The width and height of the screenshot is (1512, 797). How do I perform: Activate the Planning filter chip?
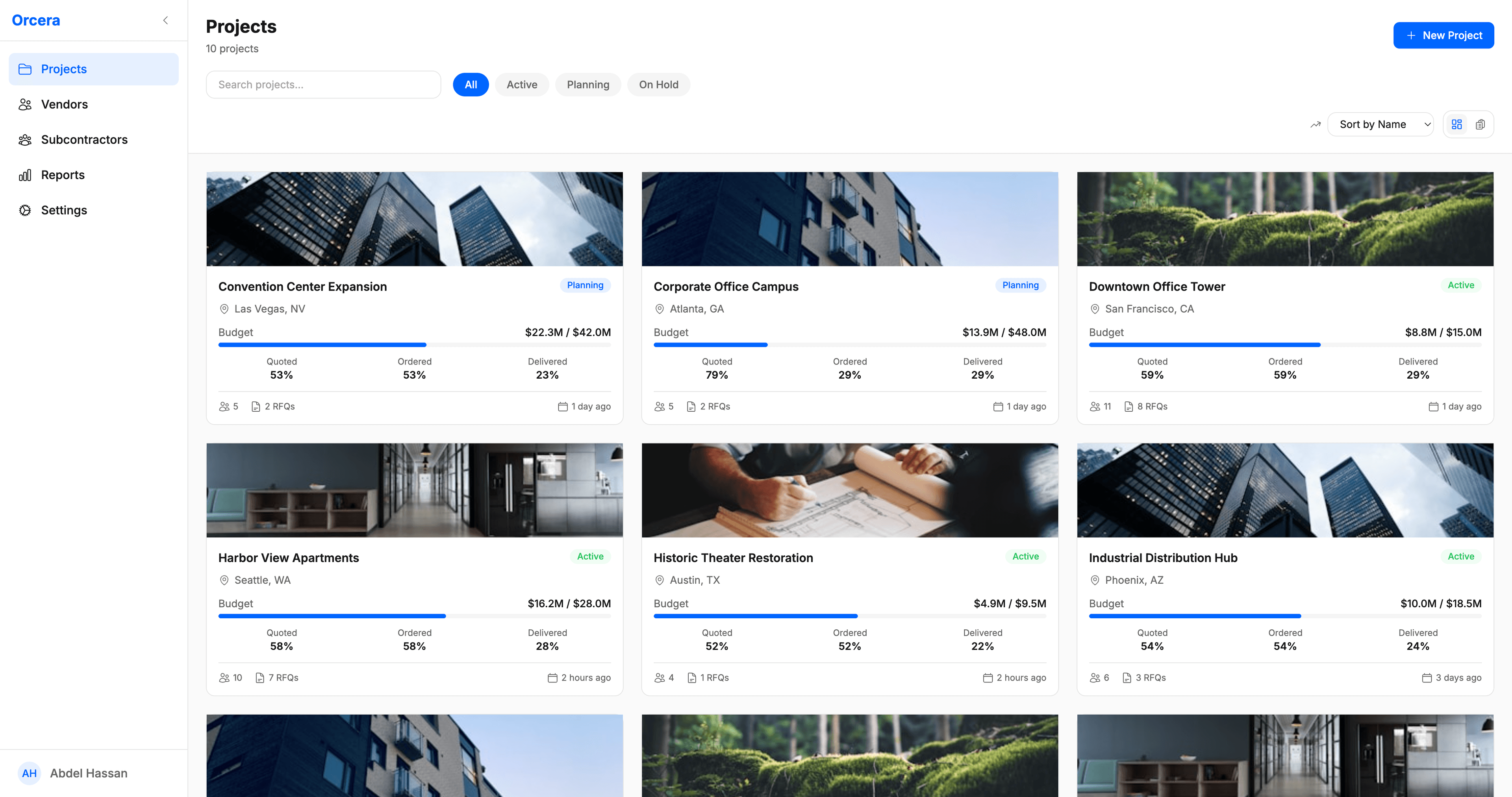point(587,85)
